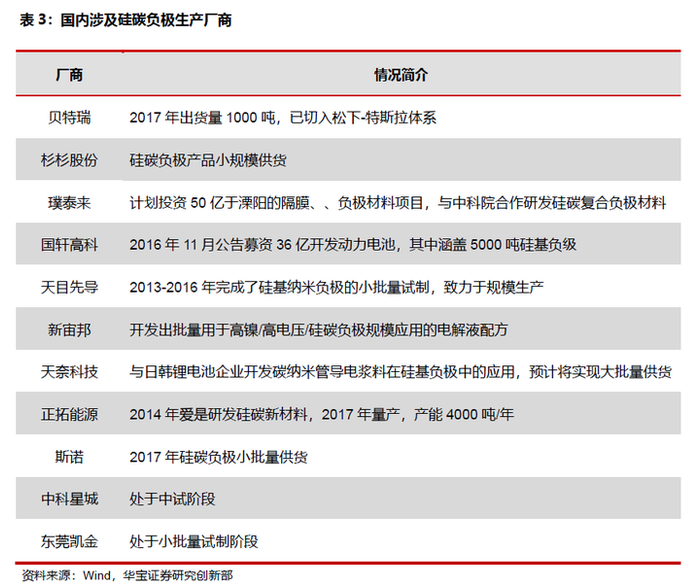The height and width of the screenshot is (586, 700).
Task: Select the '天奈科技' manufacturer cell
Action: point(69,371)
